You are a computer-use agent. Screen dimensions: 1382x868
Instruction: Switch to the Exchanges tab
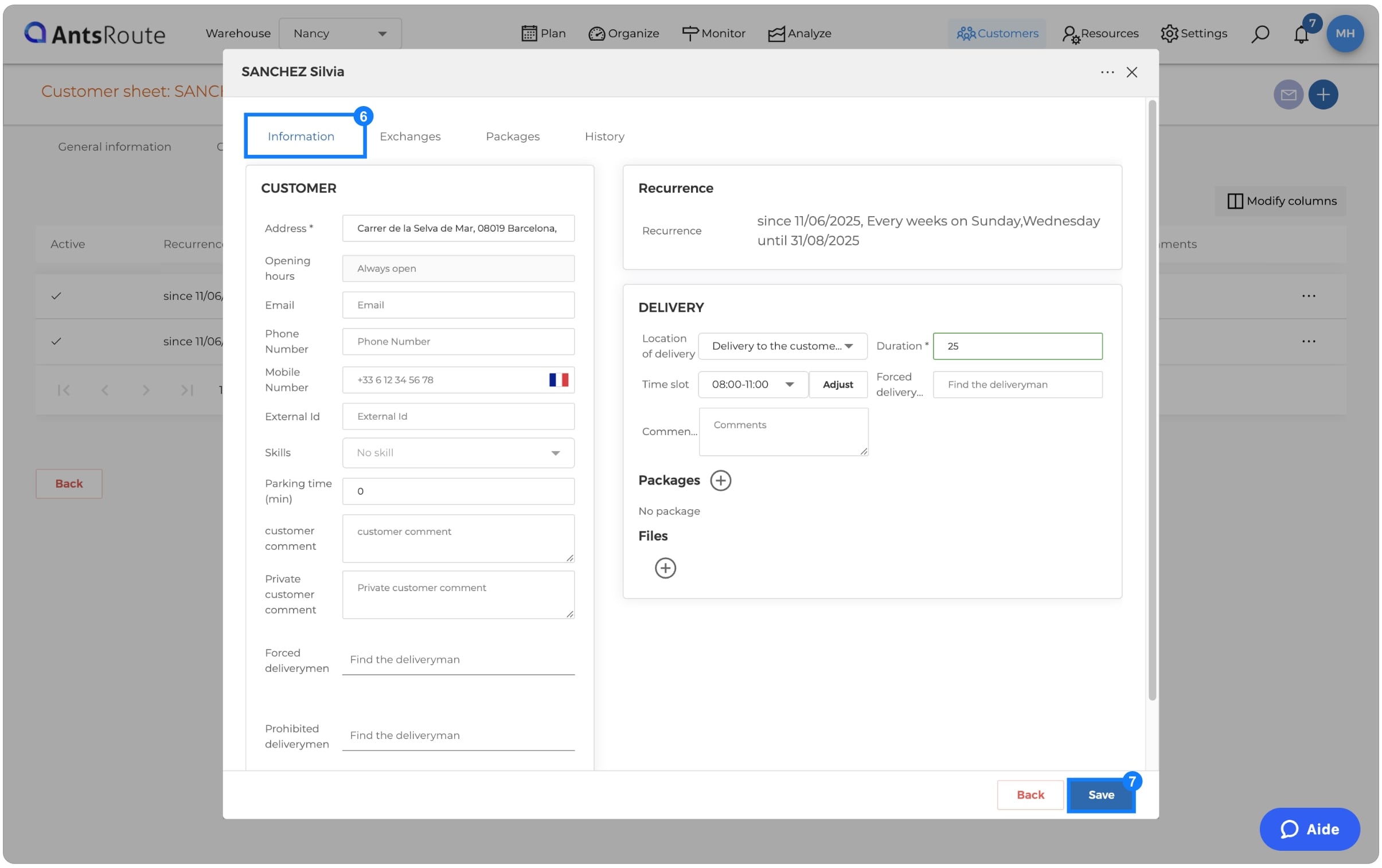click(410, 136)
